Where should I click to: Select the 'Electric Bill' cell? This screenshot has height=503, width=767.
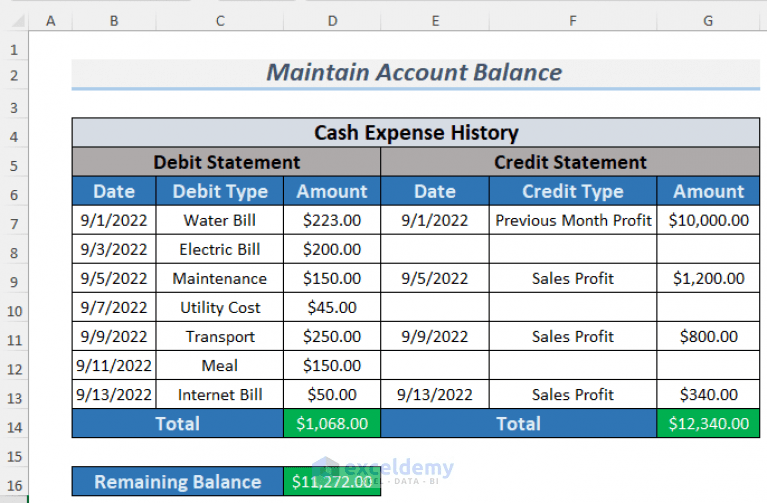220,249
